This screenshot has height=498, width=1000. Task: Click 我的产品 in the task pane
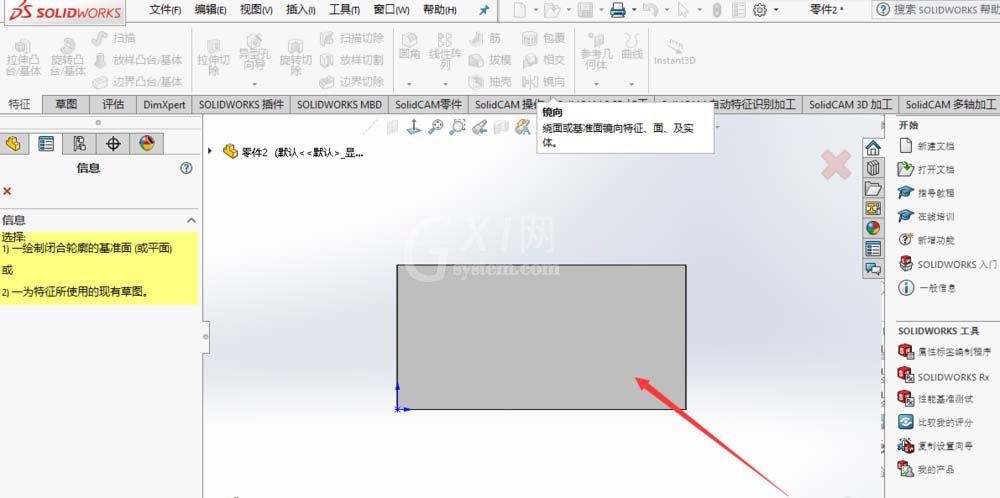pyautogui.click(x=927, y=470)
